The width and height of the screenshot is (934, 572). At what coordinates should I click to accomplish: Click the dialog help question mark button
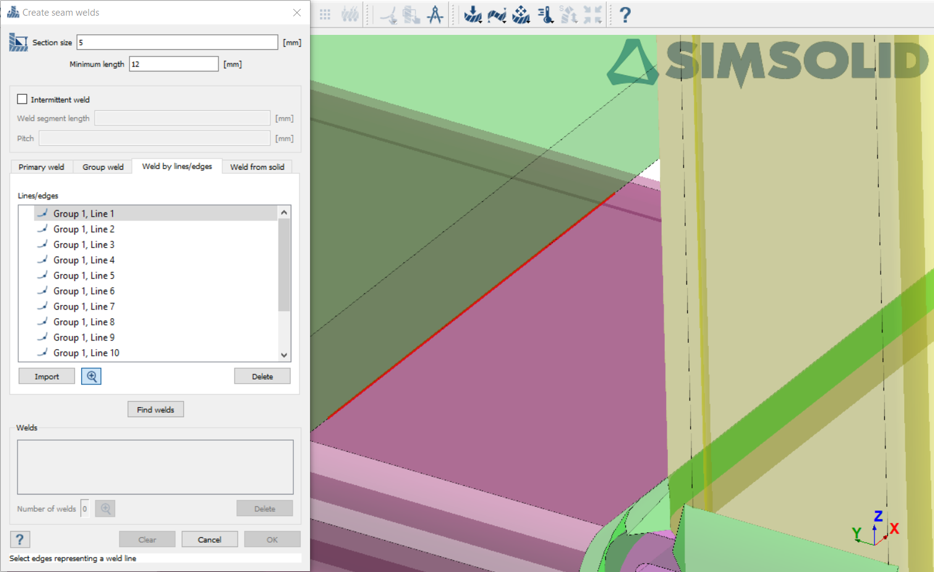click(x=20, y=540)
